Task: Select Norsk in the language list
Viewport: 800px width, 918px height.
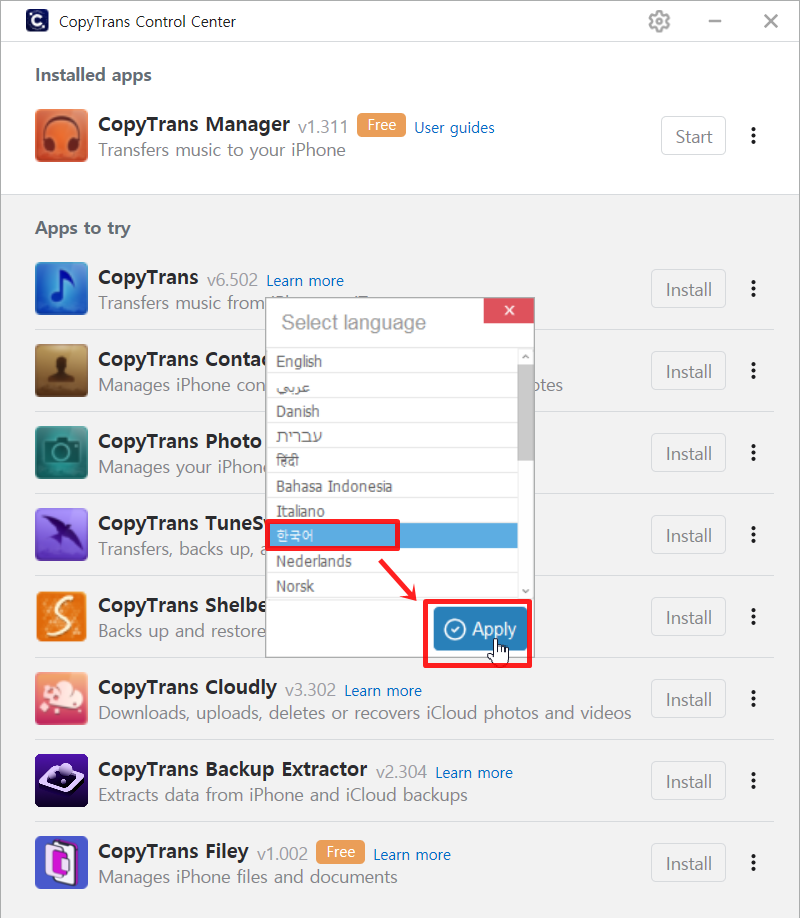Action: [x=392, y=585]
